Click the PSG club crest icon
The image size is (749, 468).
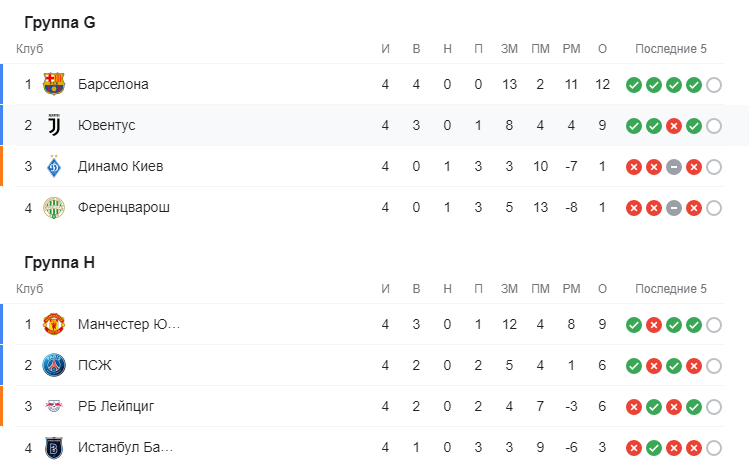coord(54,365)
